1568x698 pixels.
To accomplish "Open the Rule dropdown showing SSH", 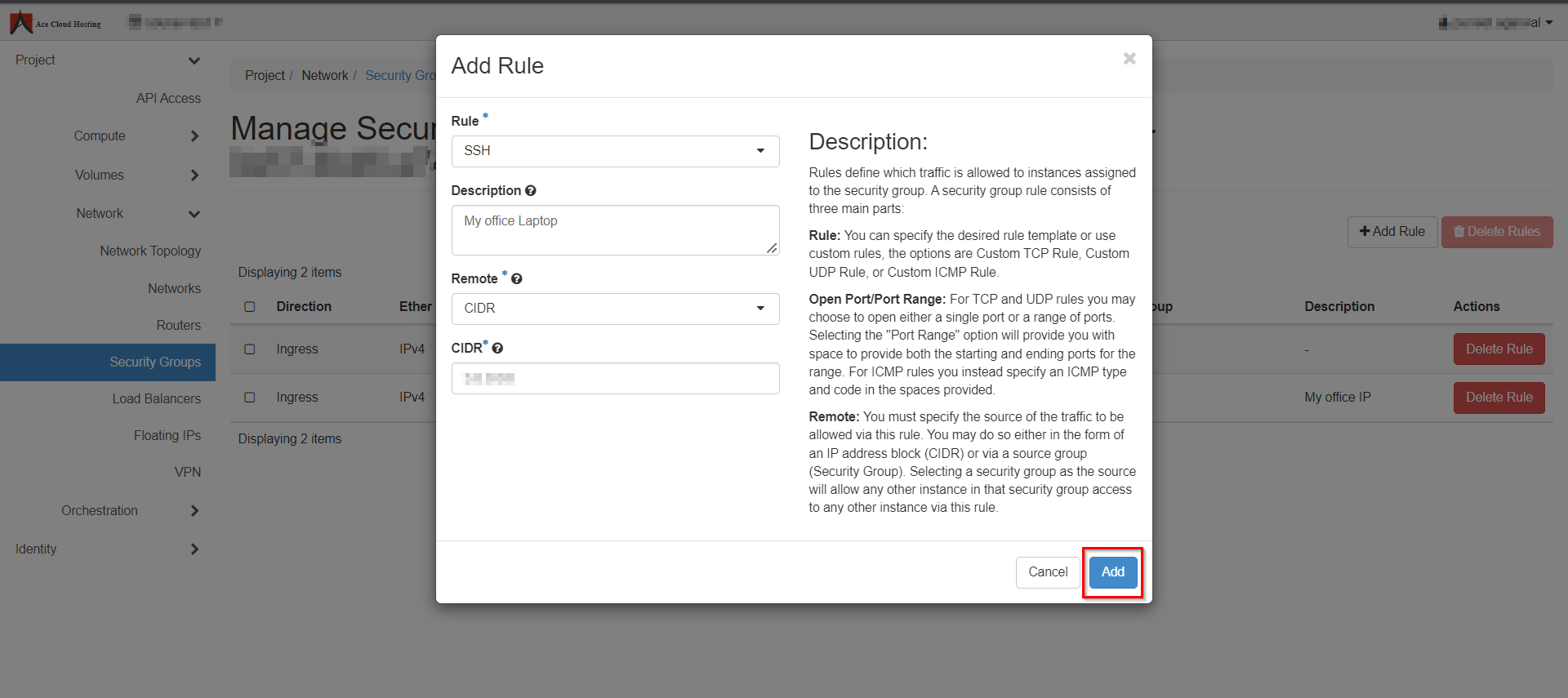I will [615, 151].
